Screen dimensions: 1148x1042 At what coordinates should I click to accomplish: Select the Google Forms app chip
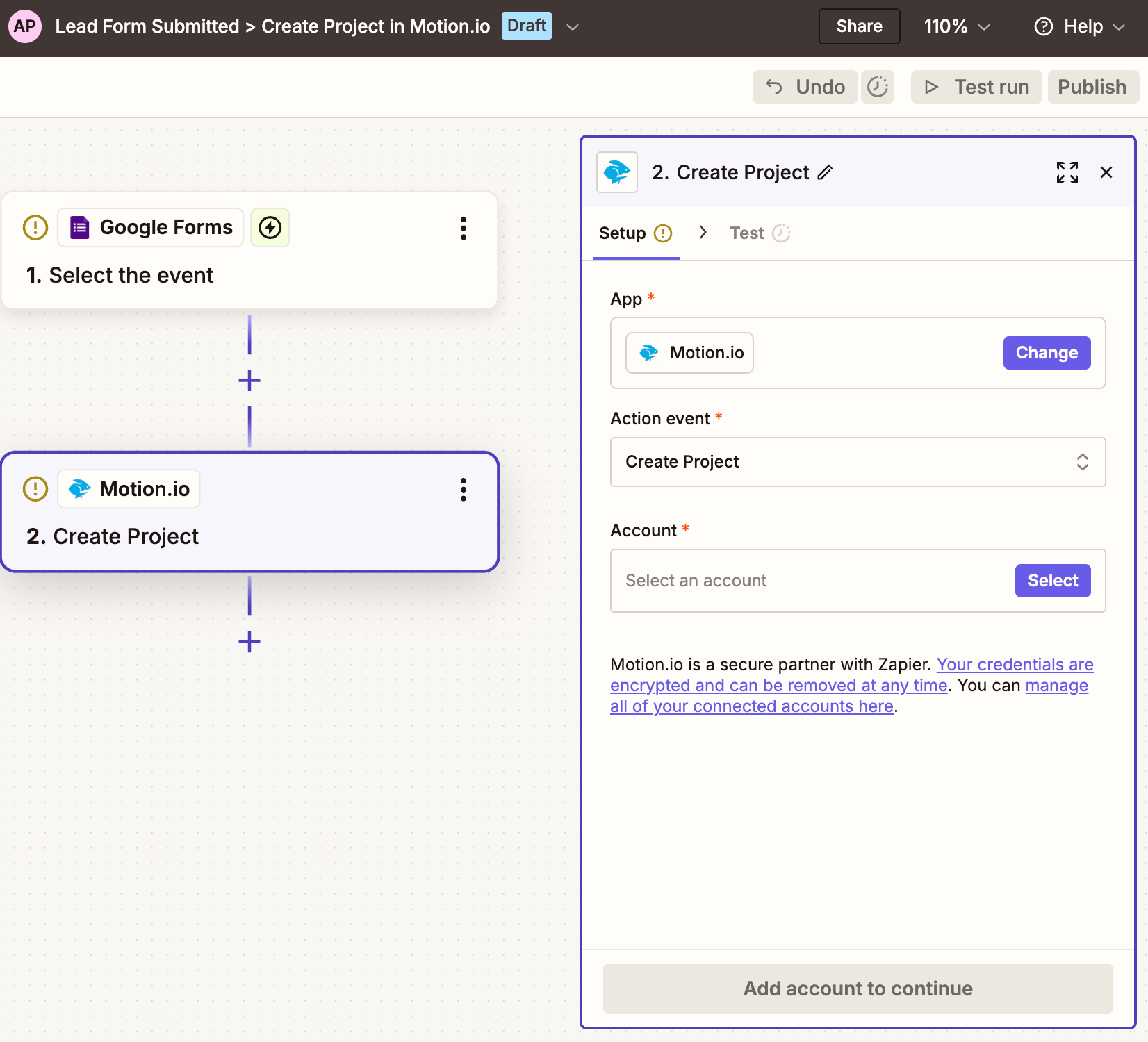pyautogui.click(x=151, y=227)
